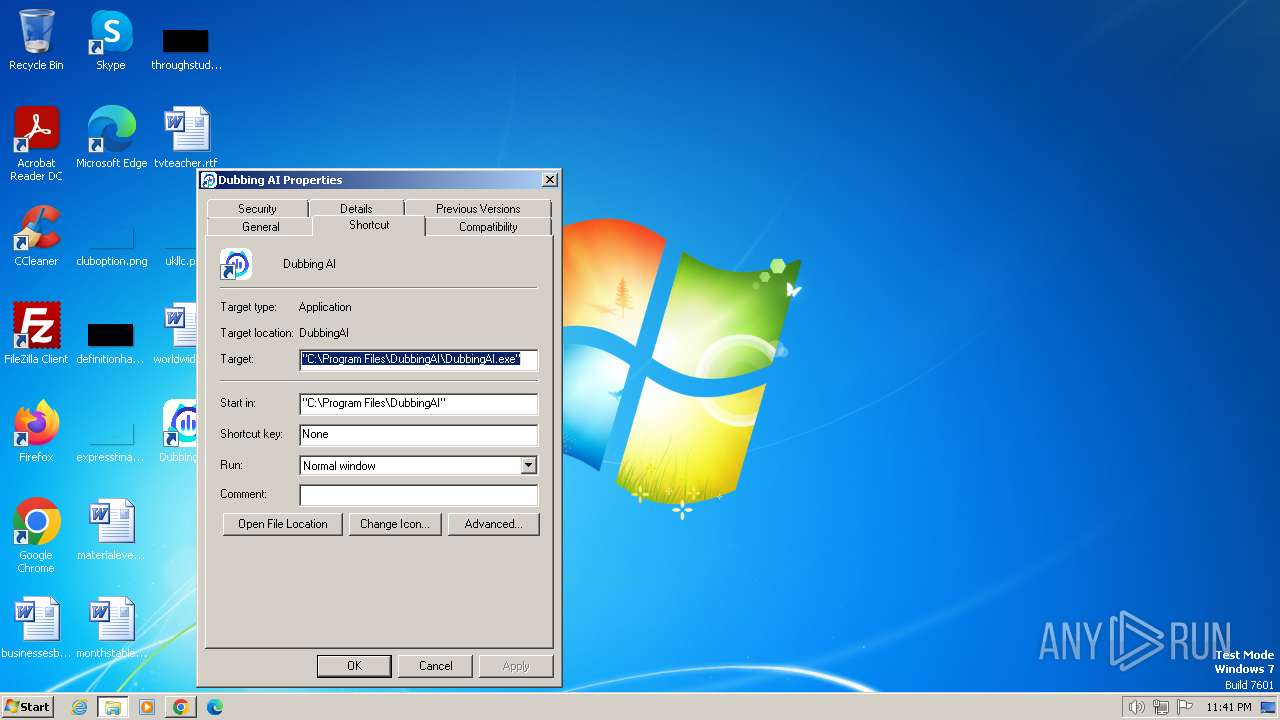Viewport: 1280px width, 720px height.
Task: Select the cluboption.png desktop file
Action: (111, 243)
